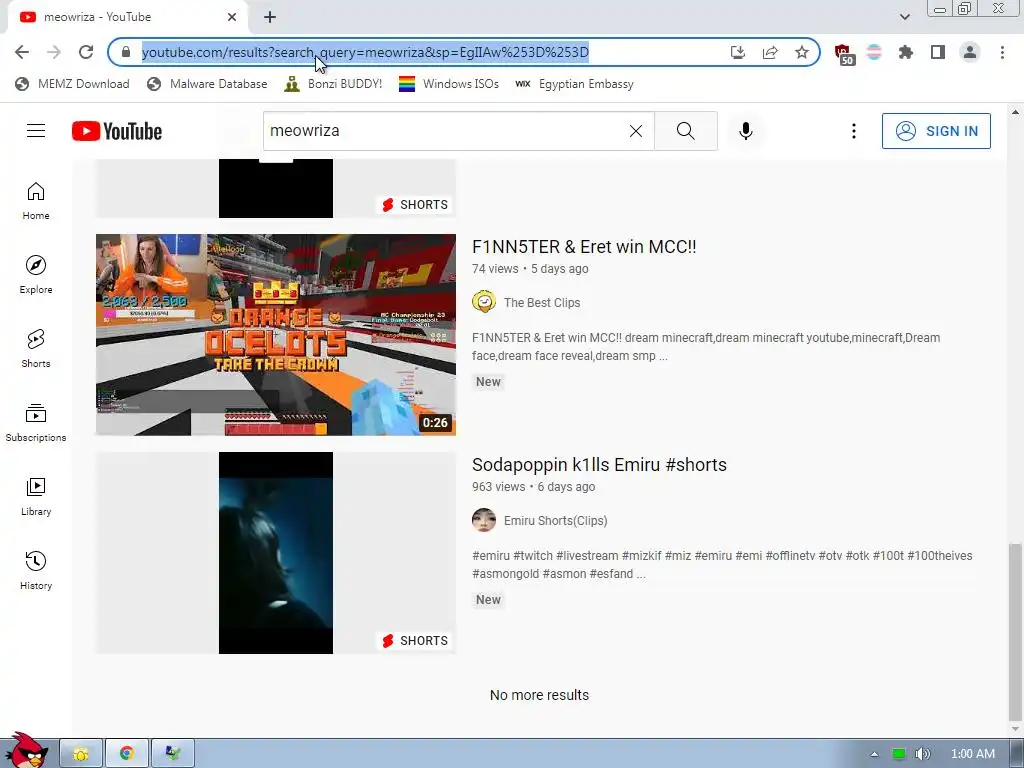Image resolution: width=1024 pixels, height=768 pixels.
Task: Open F1NN5TER & Eret win MCC!! thumbnail
Action: (x=276, y=334)
